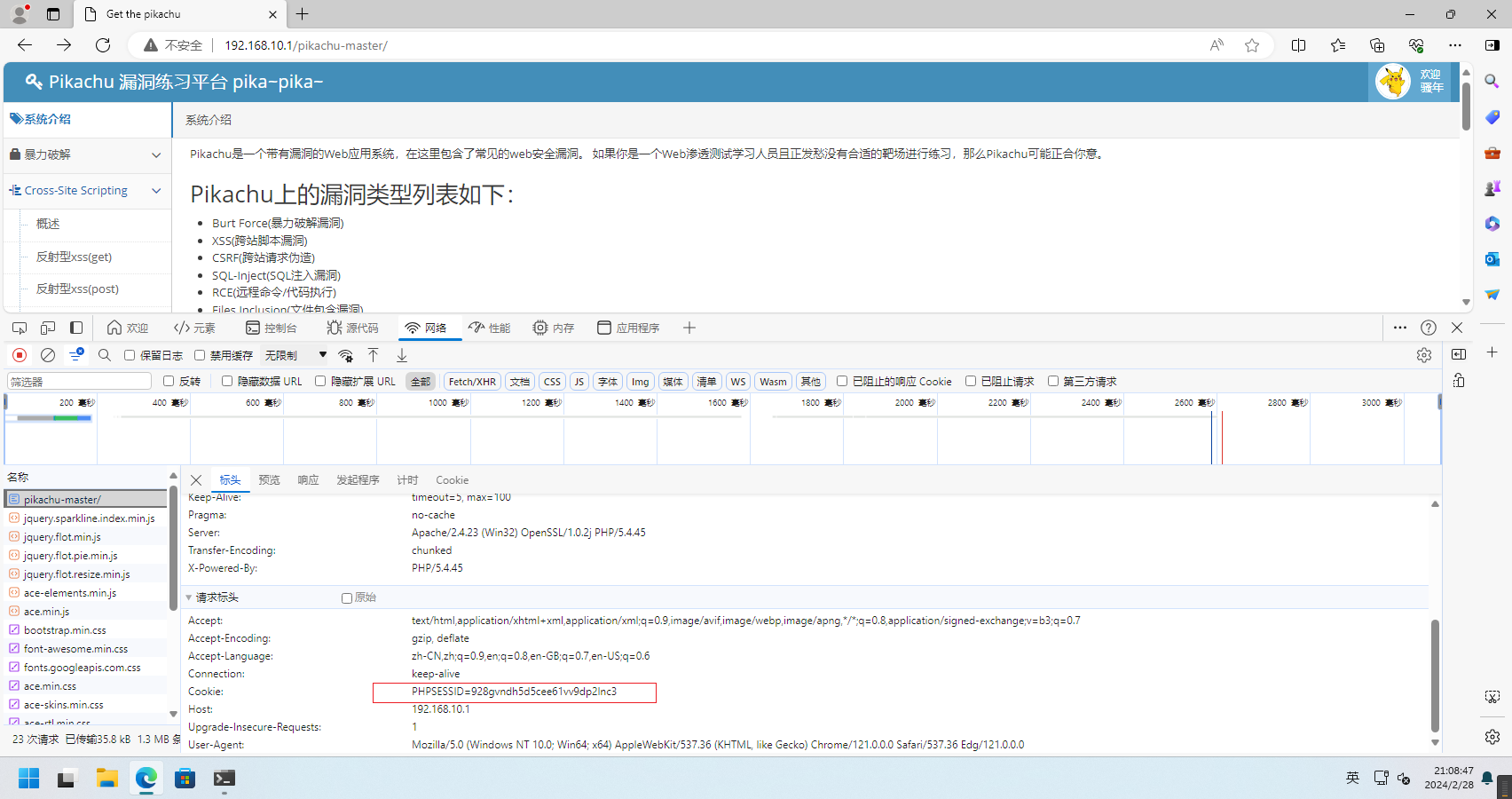Import HAR file using up arrow icon
1512x799 pixels.
click(374, 355)
